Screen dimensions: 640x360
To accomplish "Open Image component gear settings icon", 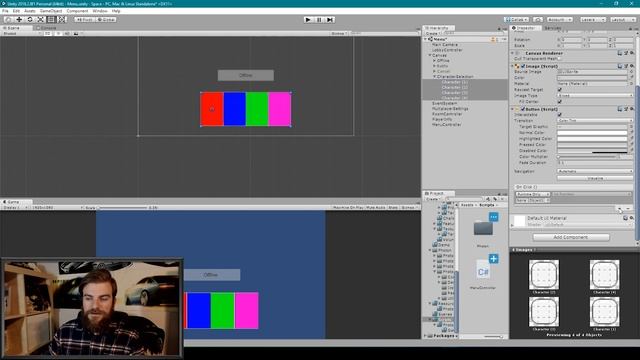I will click(x=632, y=66).
